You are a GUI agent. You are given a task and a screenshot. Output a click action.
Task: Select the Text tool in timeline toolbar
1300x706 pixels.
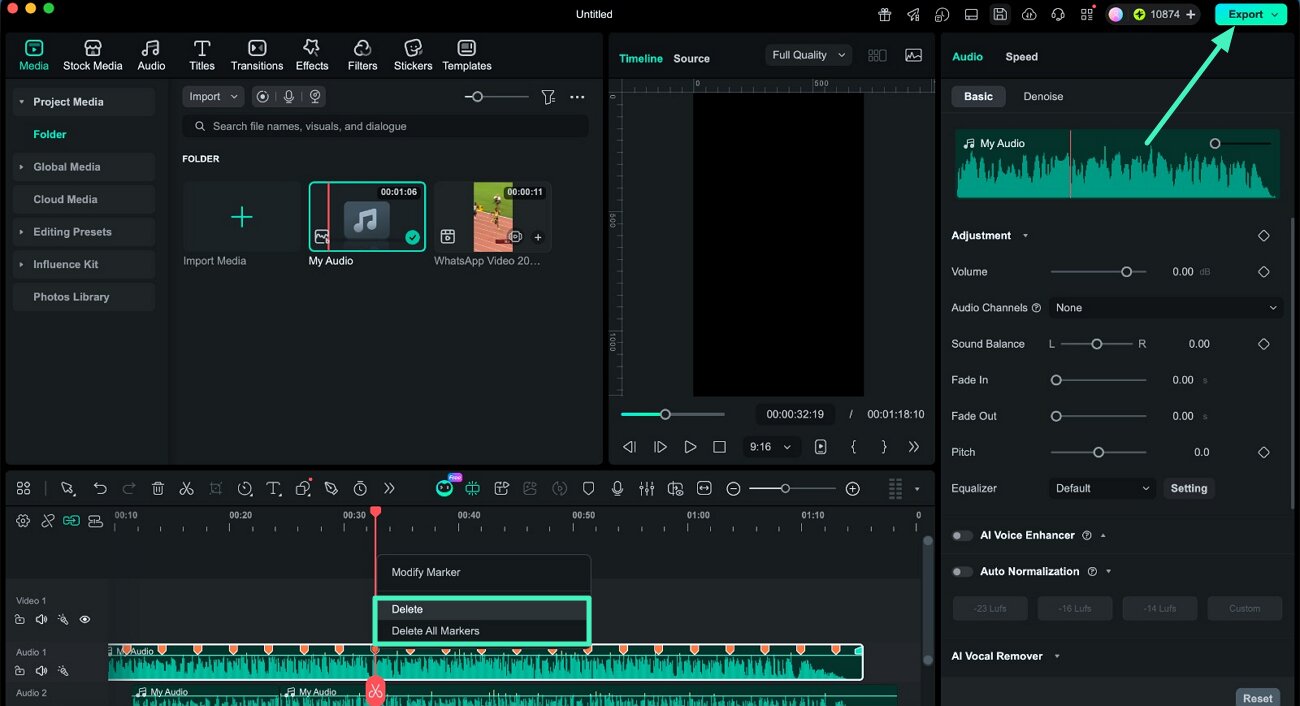[273, 488]
